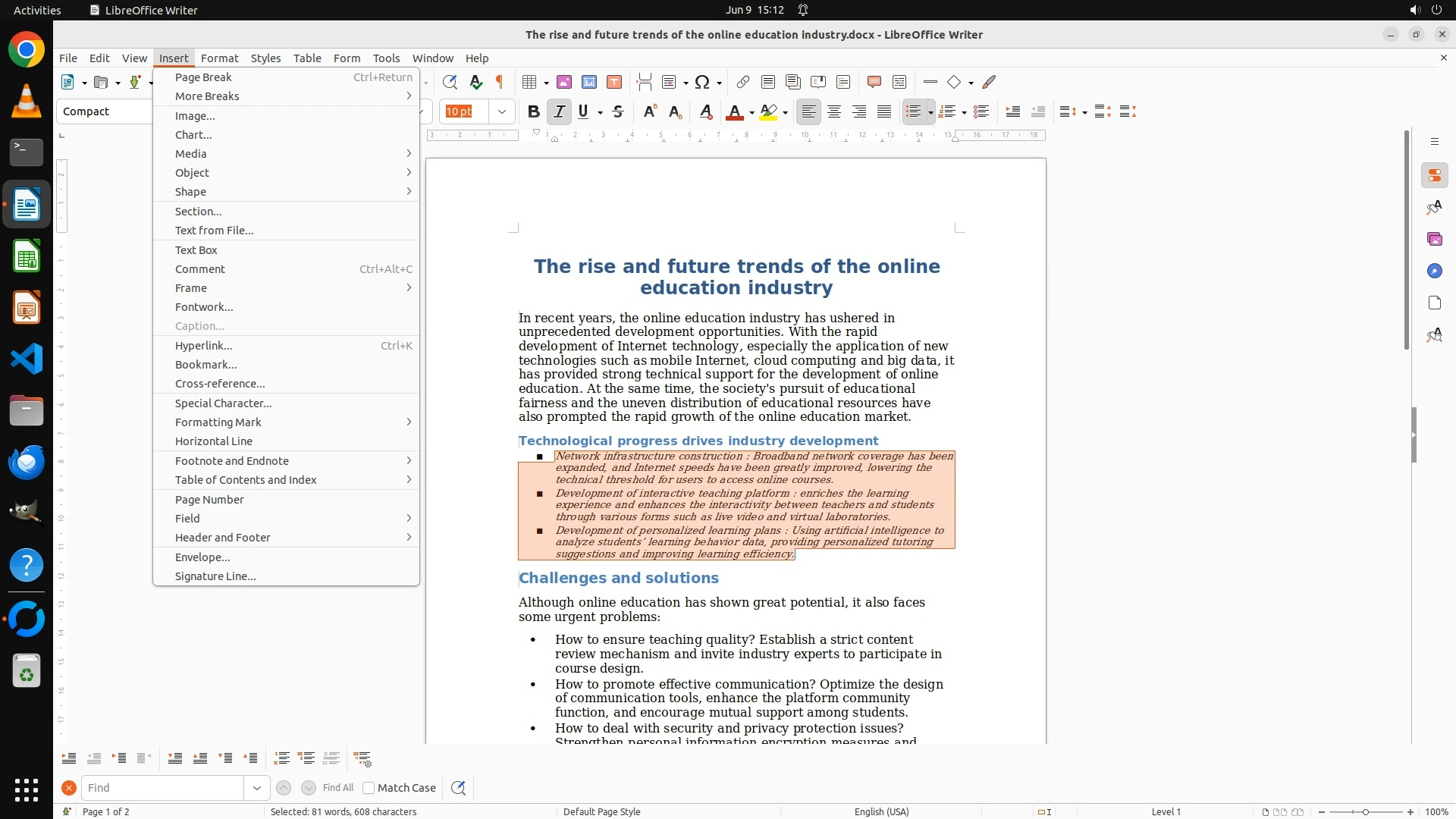
Task: Open the sidebar Gallery icon
Action: click(1434, 239)
